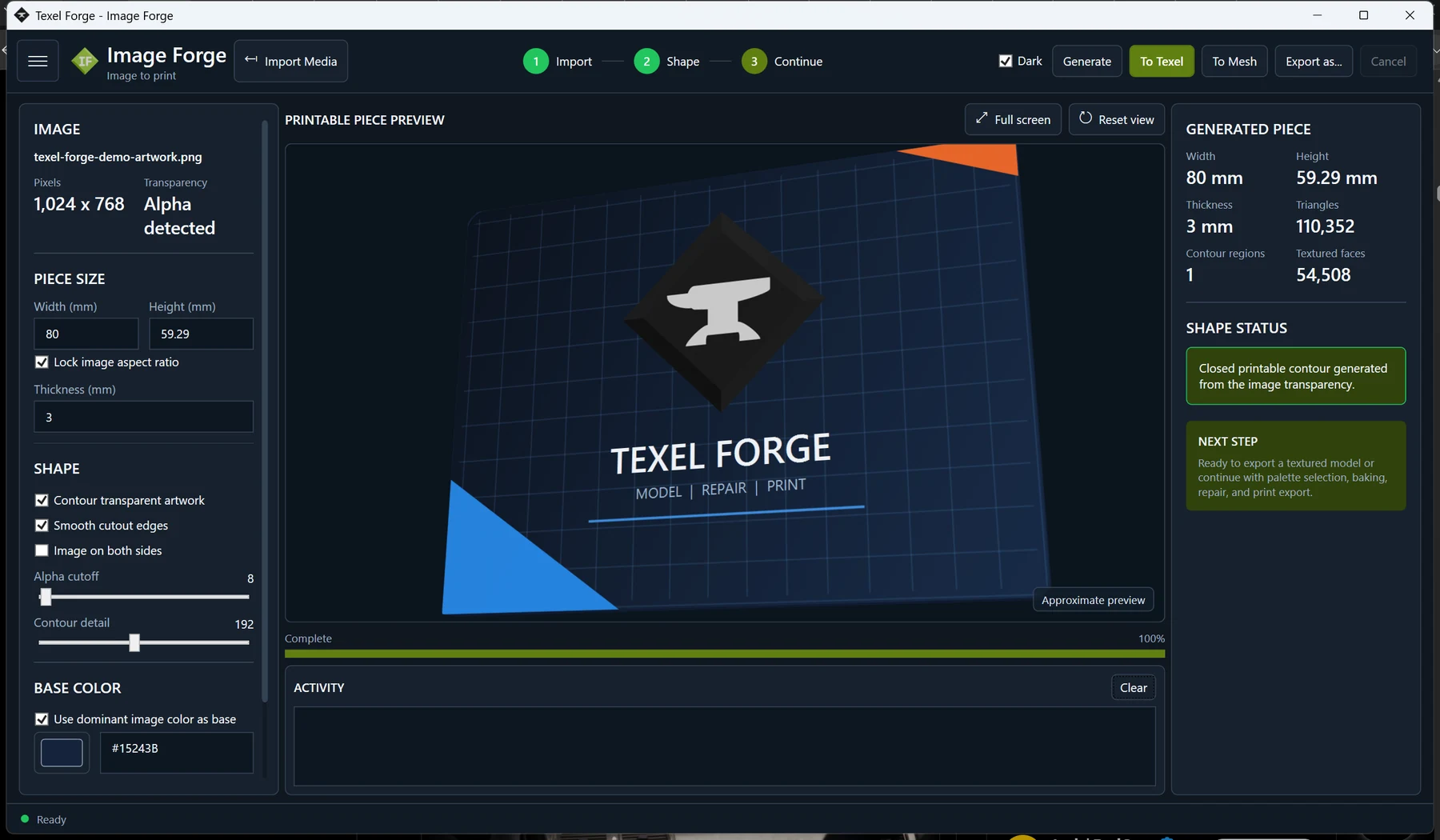1440x840 pixels.
Task: Toggle Smooth cutout edges checkbox
Action: point(42,525)
